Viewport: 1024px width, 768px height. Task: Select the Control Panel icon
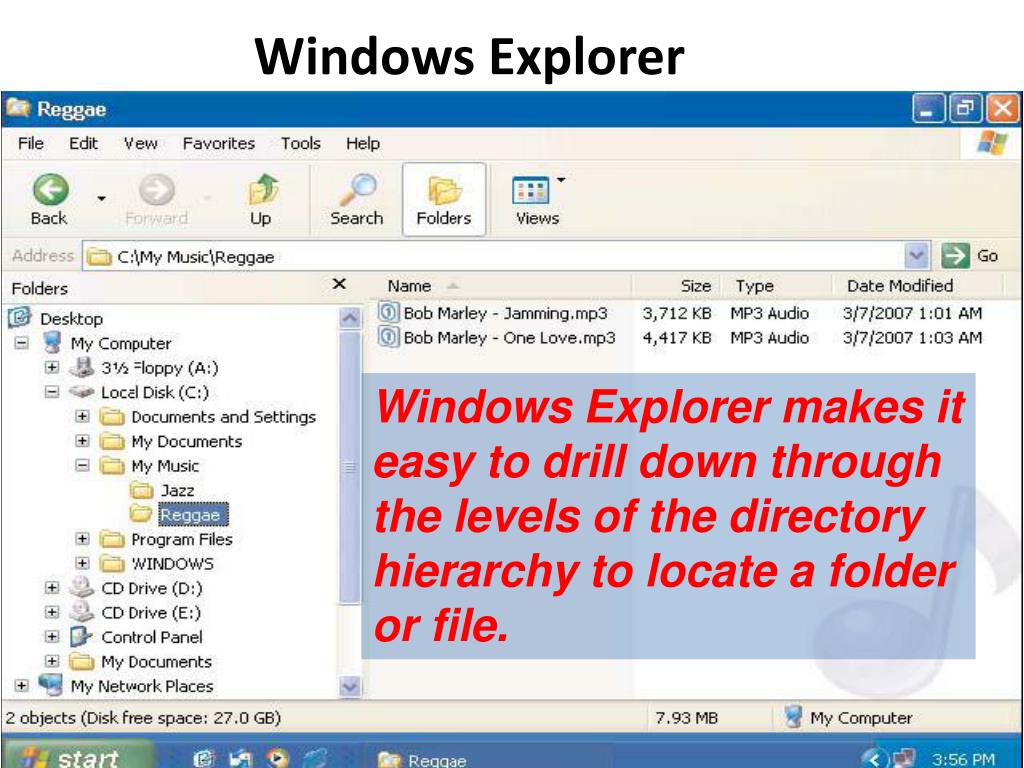click(82, 636)
